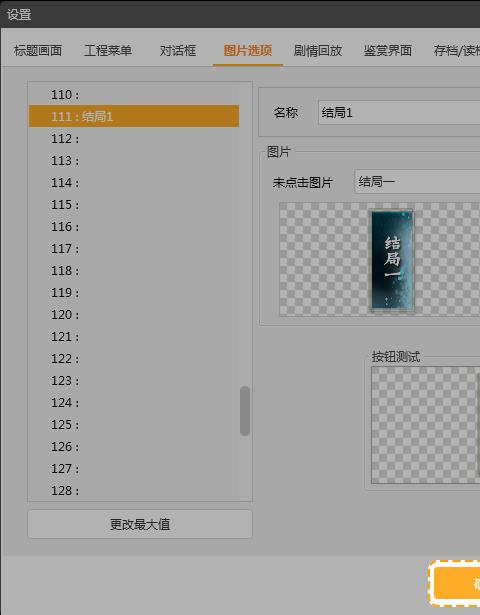Click the orange confirm button at the bottom
This screenshot has width=480, height=615.
tap(456, 584)
